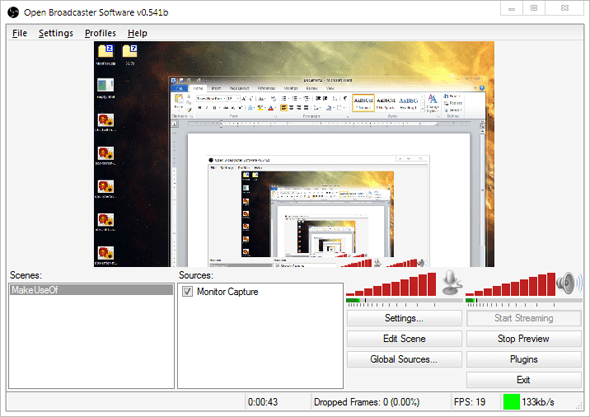Toggle the Monitor Capture source checkbox
This screenshot has width=590, height=417.
(x=187, y=292)
